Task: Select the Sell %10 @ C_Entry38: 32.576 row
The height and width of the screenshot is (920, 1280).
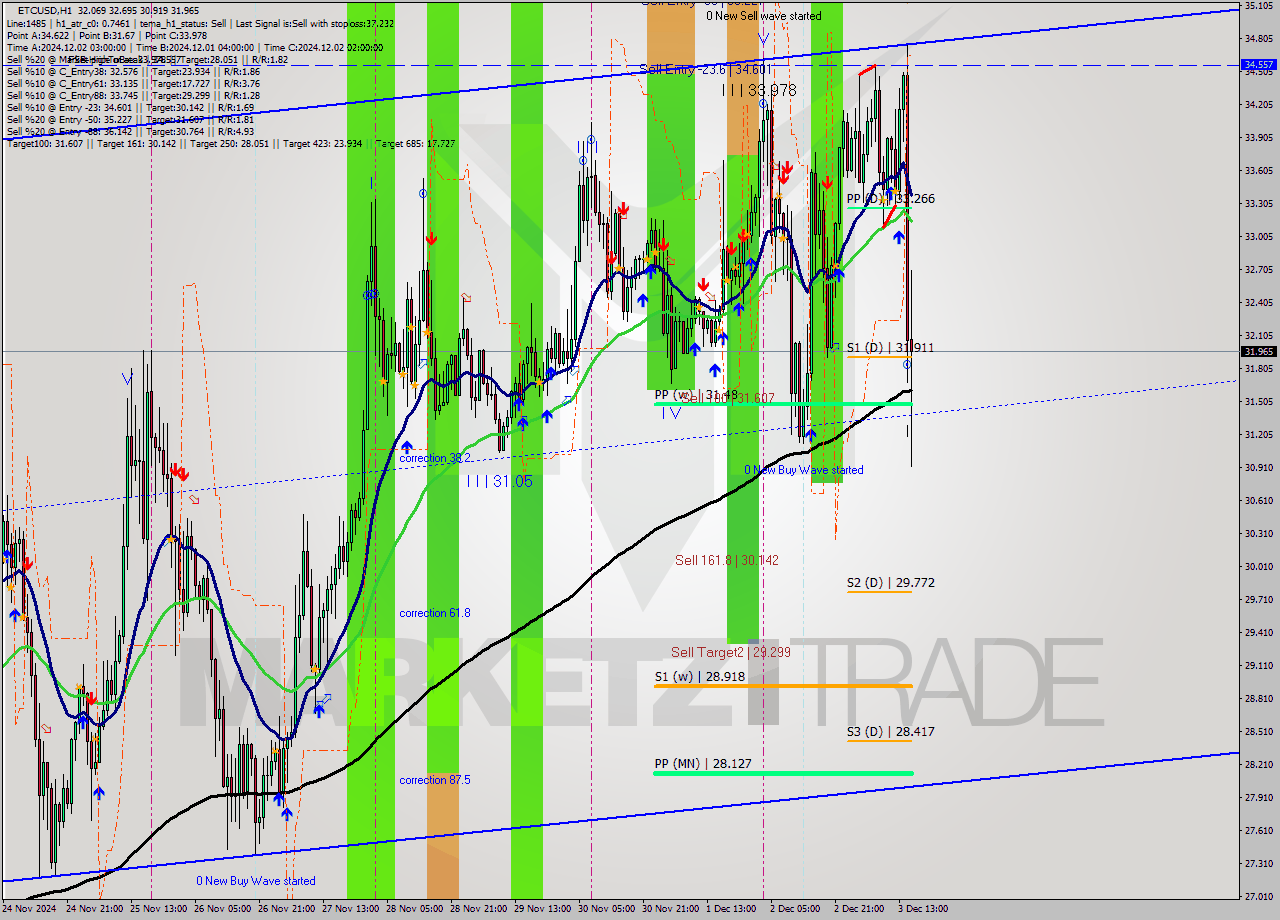Action: click(x=133, y=71)
